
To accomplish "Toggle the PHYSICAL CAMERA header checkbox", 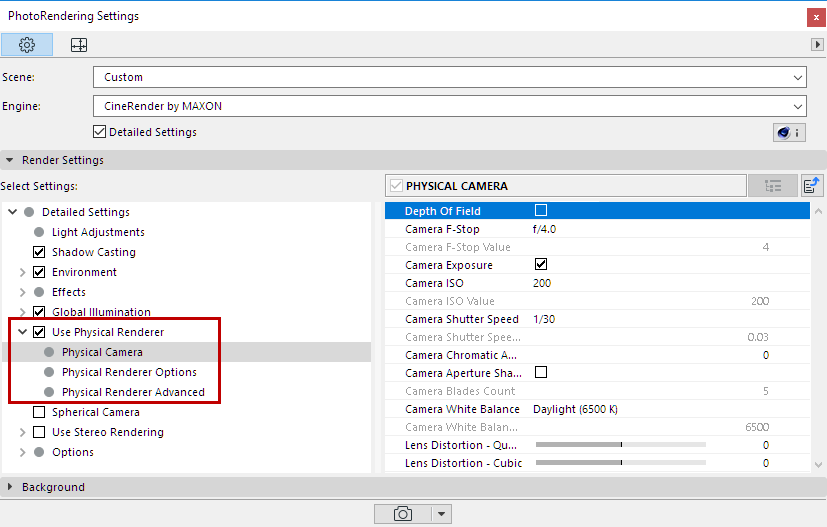I will click(x=396, y=186).
